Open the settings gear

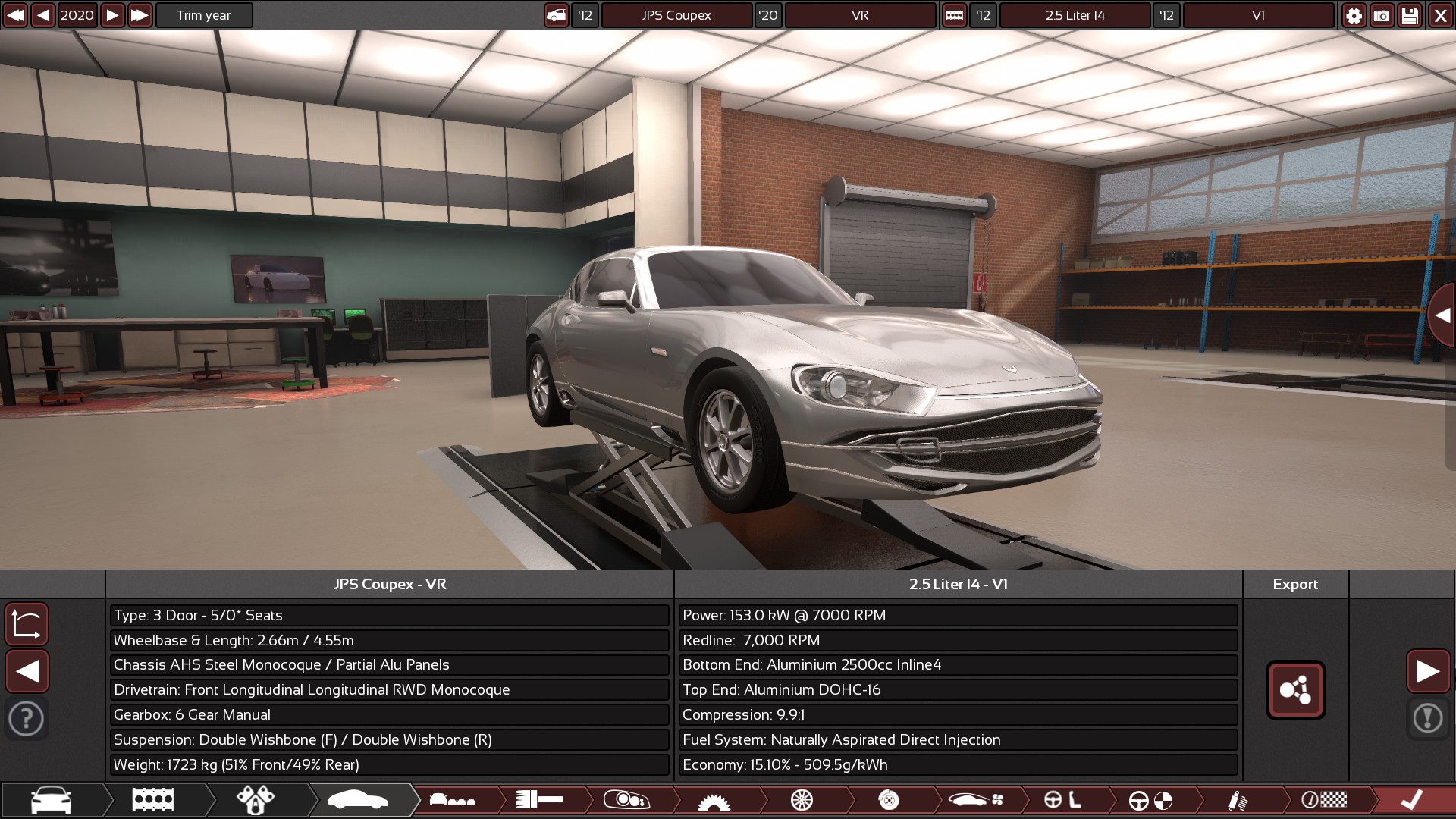pyautogui.click(x=1354, y=15)
